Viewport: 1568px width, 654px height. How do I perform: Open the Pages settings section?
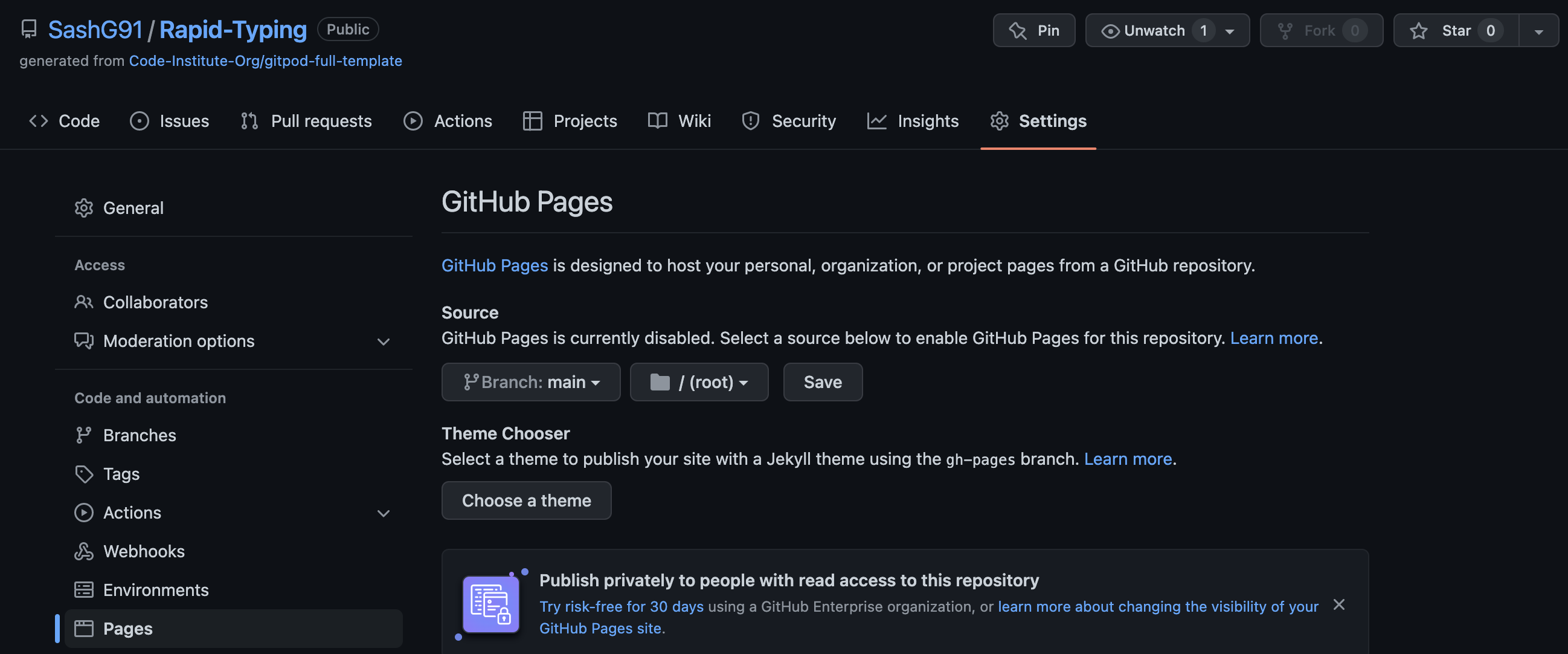128,629
